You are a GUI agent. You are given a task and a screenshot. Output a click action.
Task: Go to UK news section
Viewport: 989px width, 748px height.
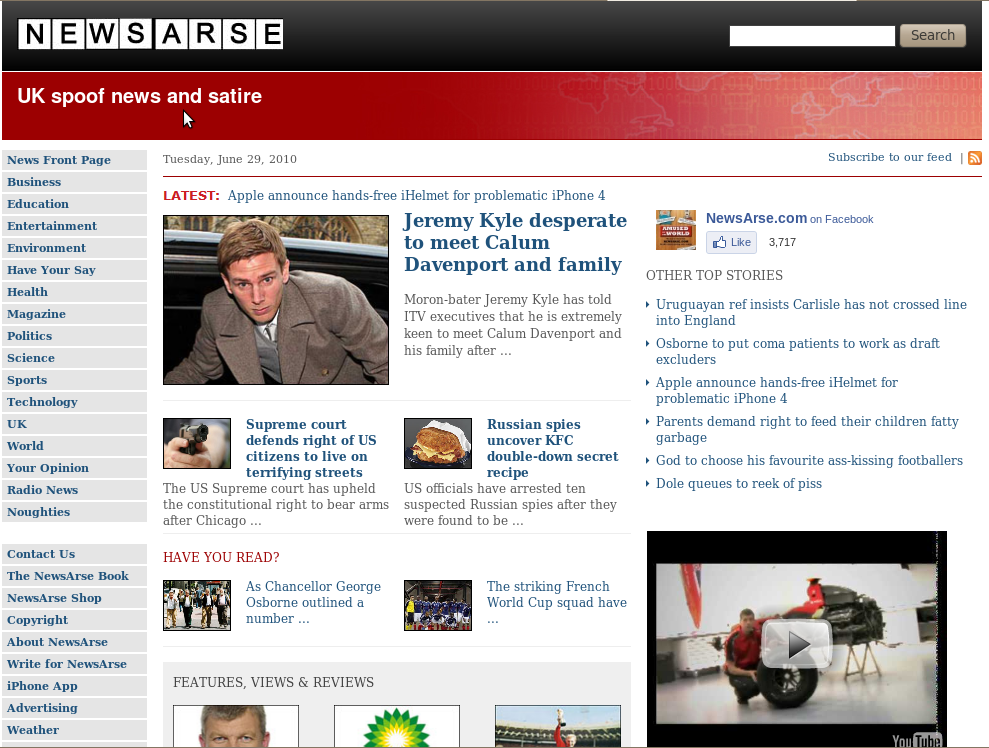[74, 424]
